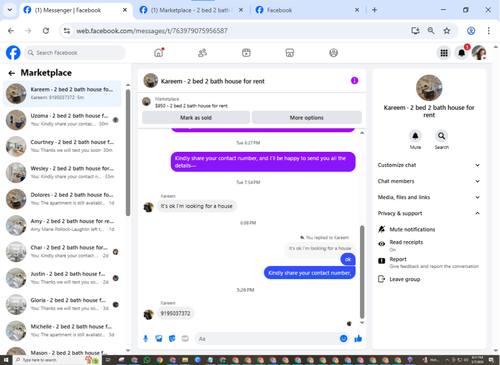Viewport: 500px width, 365px height.
Task: Click the message thread scrollbar
Action: point(362,272)
